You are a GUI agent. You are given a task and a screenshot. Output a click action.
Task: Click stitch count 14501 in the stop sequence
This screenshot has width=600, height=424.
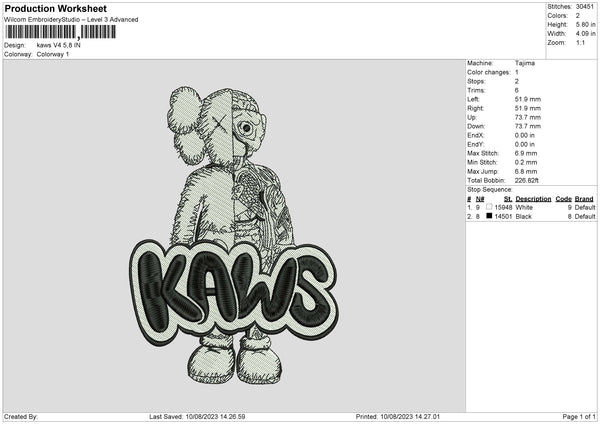click(x=503, y=217)
